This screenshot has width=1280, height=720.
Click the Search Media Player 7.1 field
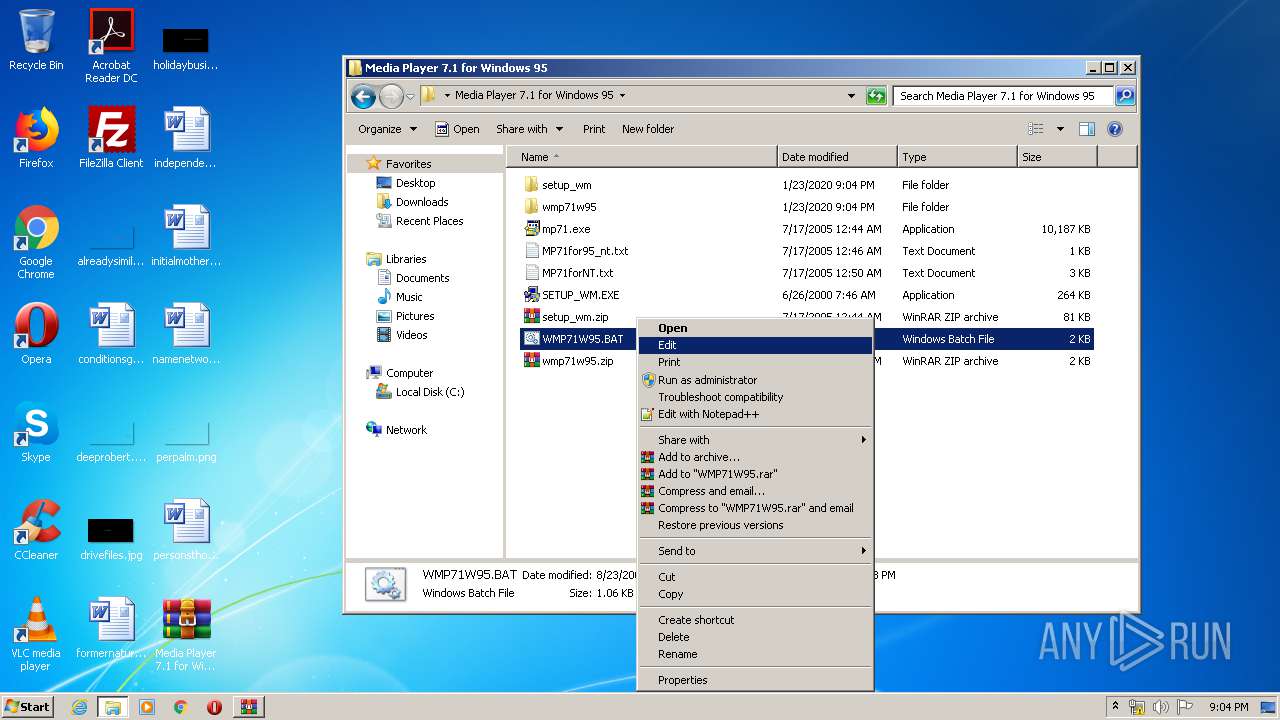tap(1003, 96)
